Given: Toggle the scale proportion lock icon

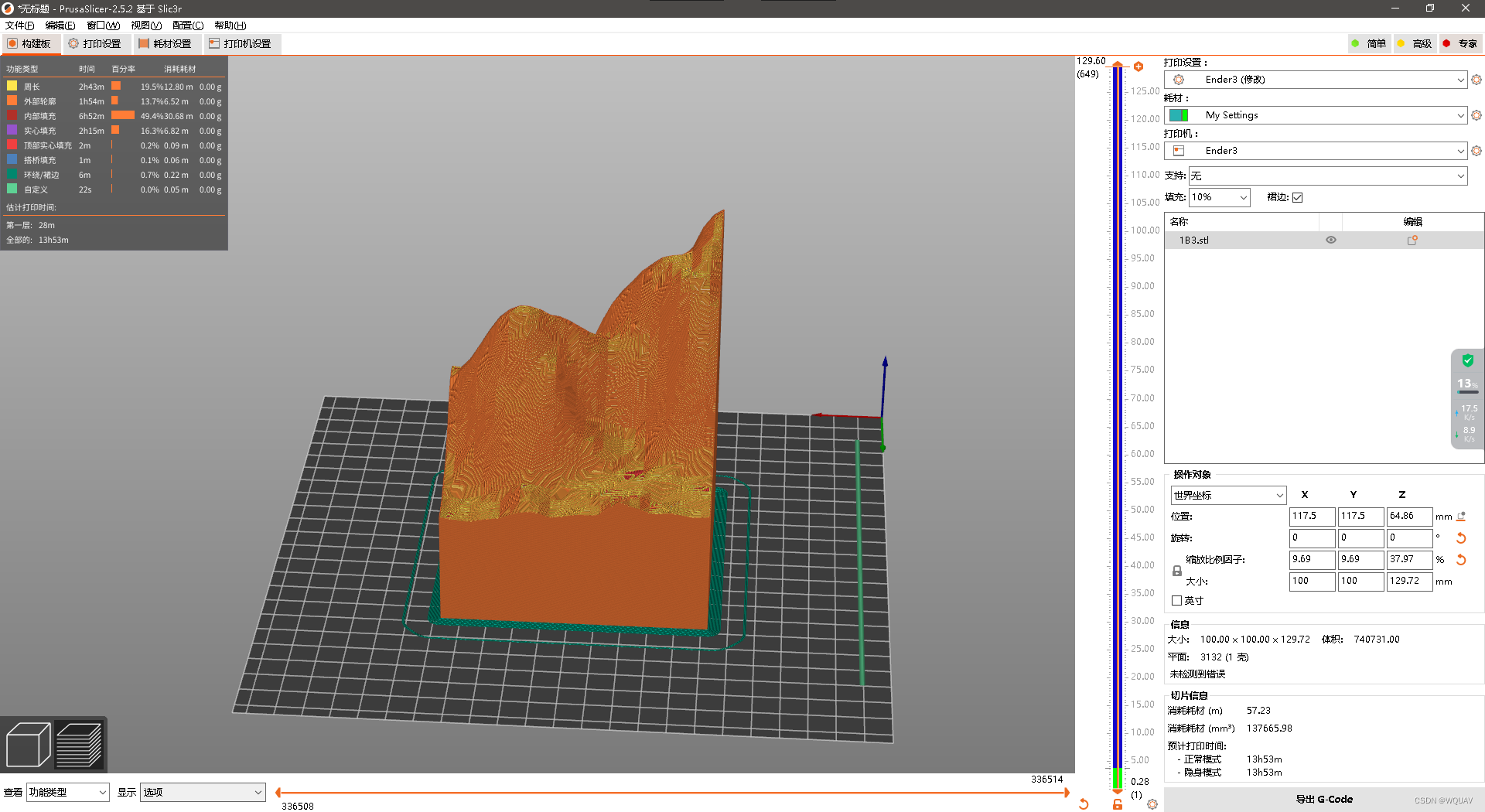Looking at the screenshot, I should tap(1176, 571).
